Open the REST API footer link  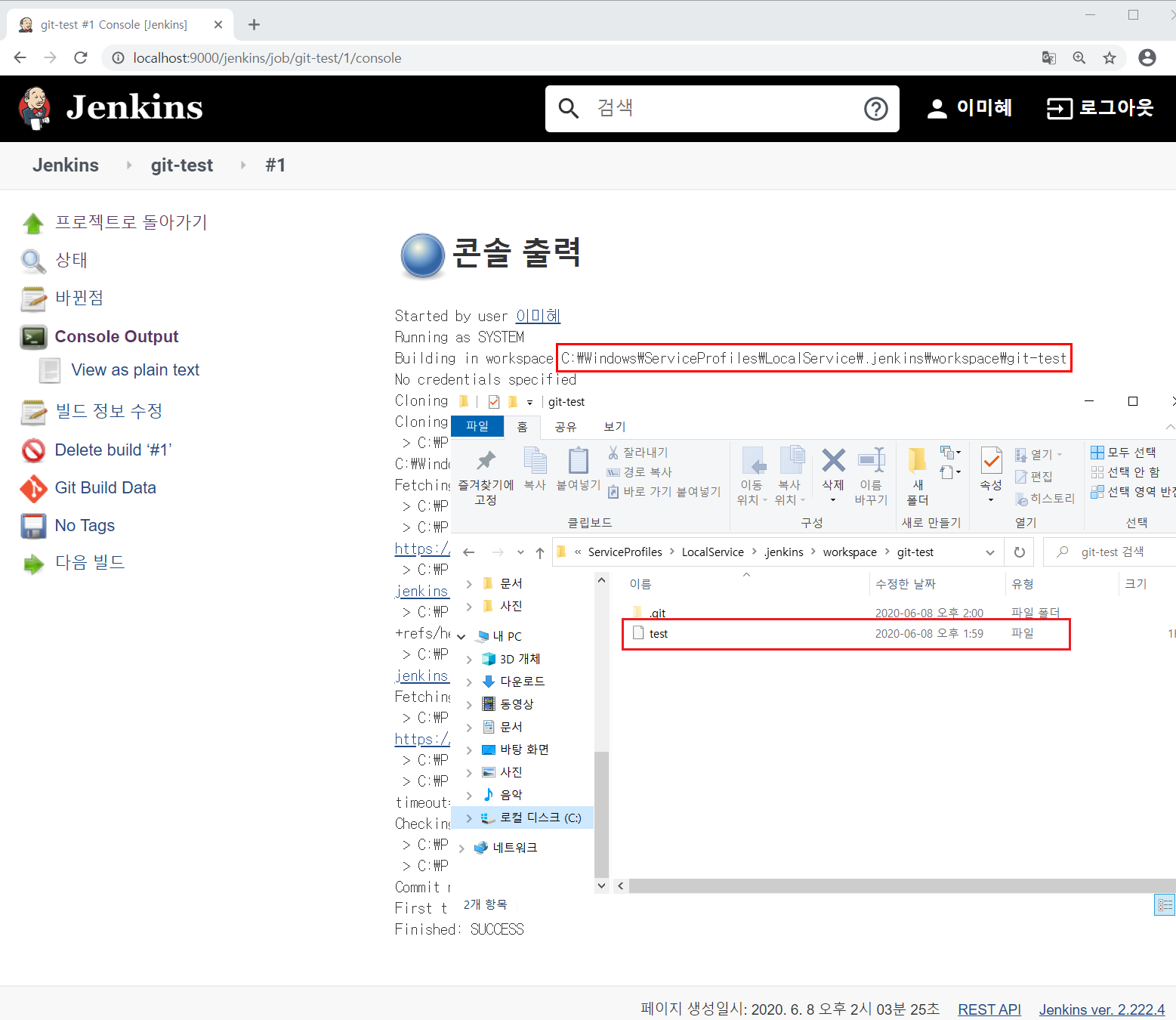pos(989,1009)
